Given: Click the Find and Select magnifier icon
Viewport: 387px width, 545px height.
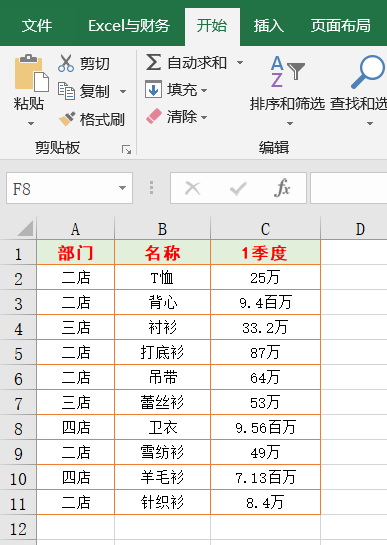Looking at the screenshot, I should pyautogui.click(x=368, y=71).
